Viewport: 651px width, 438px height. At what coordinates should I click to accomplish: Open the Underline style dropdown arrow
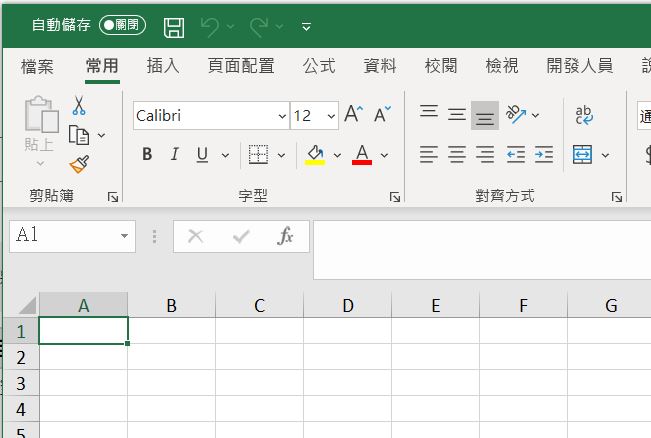click(x=225, y=155)
